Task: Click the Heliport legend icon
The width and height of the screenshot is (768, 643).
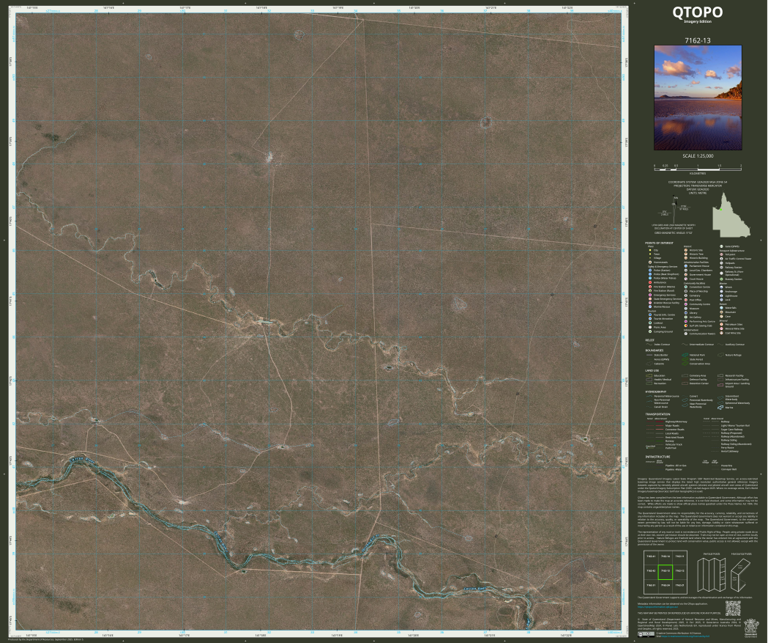Action: point(721,254)
